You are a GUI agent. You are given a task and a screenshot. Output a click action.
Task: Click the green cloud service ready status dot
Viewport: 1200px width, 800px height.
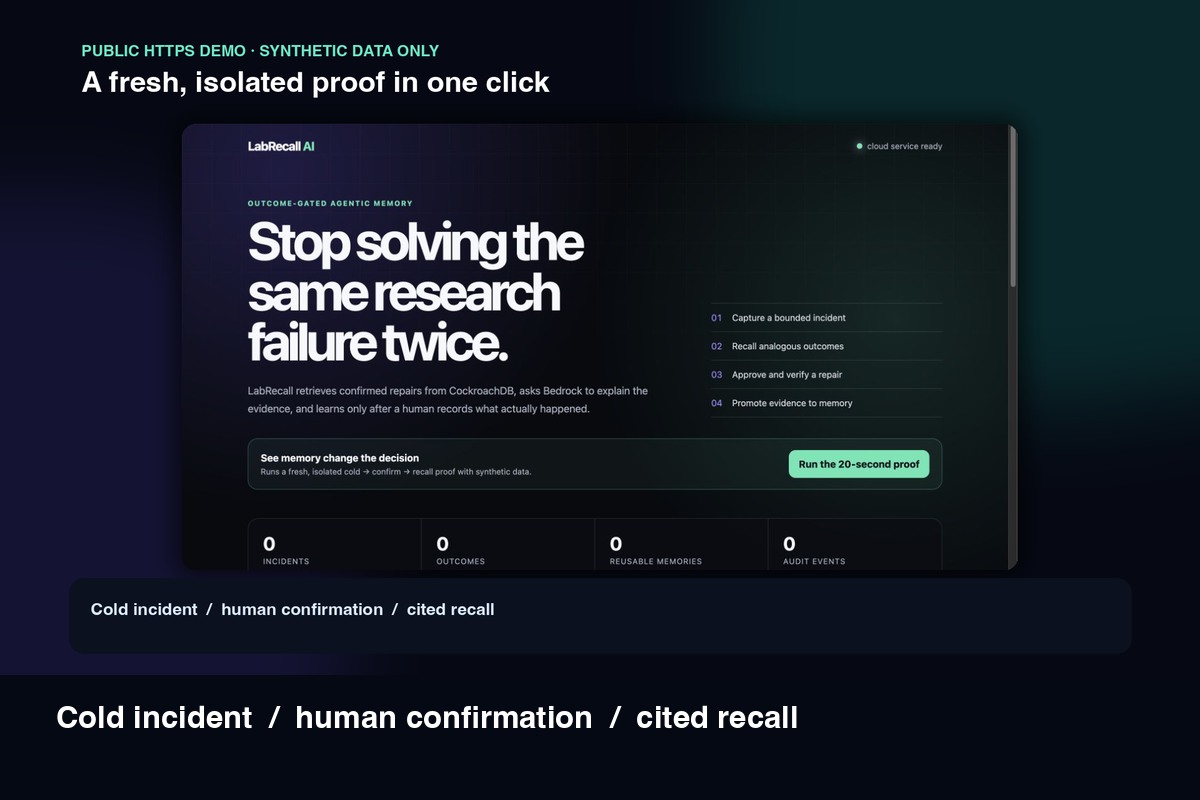coord(859,146)
